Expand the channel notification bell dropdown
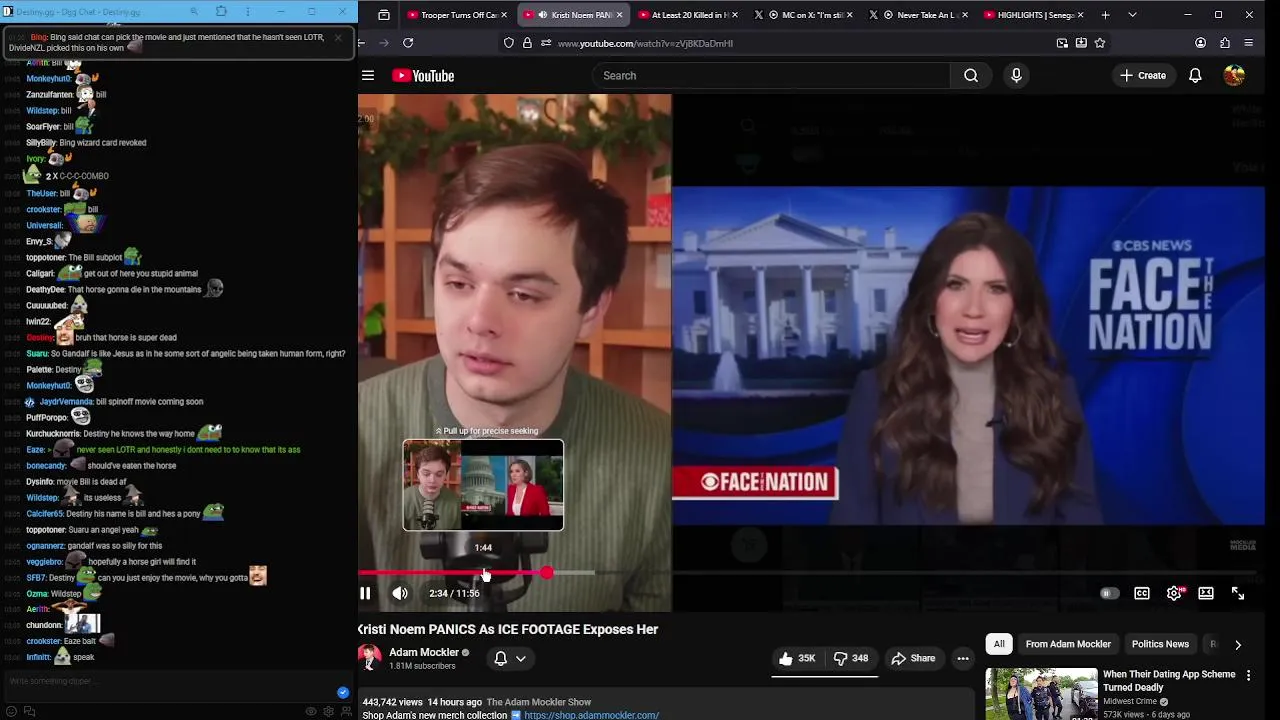The width and height of the screenshot is (1280, 720). coord(510,658)
